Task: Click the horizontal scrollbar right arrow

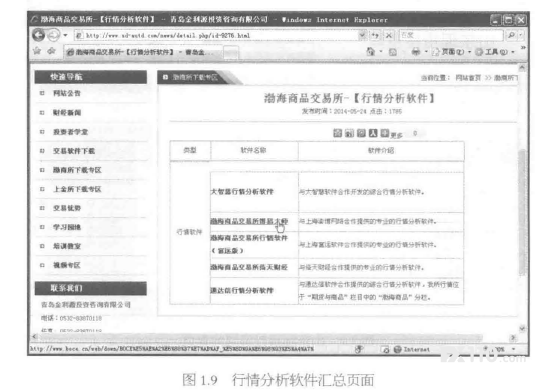Action: (512, 338)
